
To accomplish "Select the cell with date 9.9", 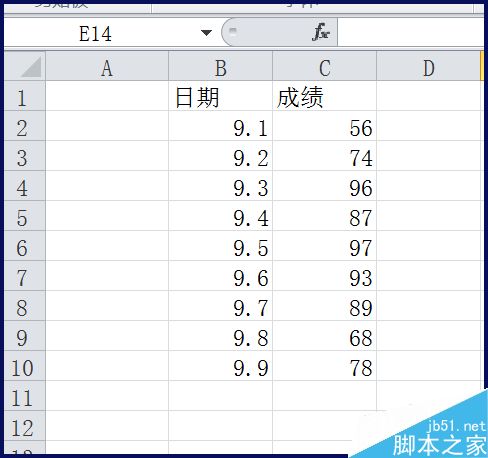I will 221,366.
